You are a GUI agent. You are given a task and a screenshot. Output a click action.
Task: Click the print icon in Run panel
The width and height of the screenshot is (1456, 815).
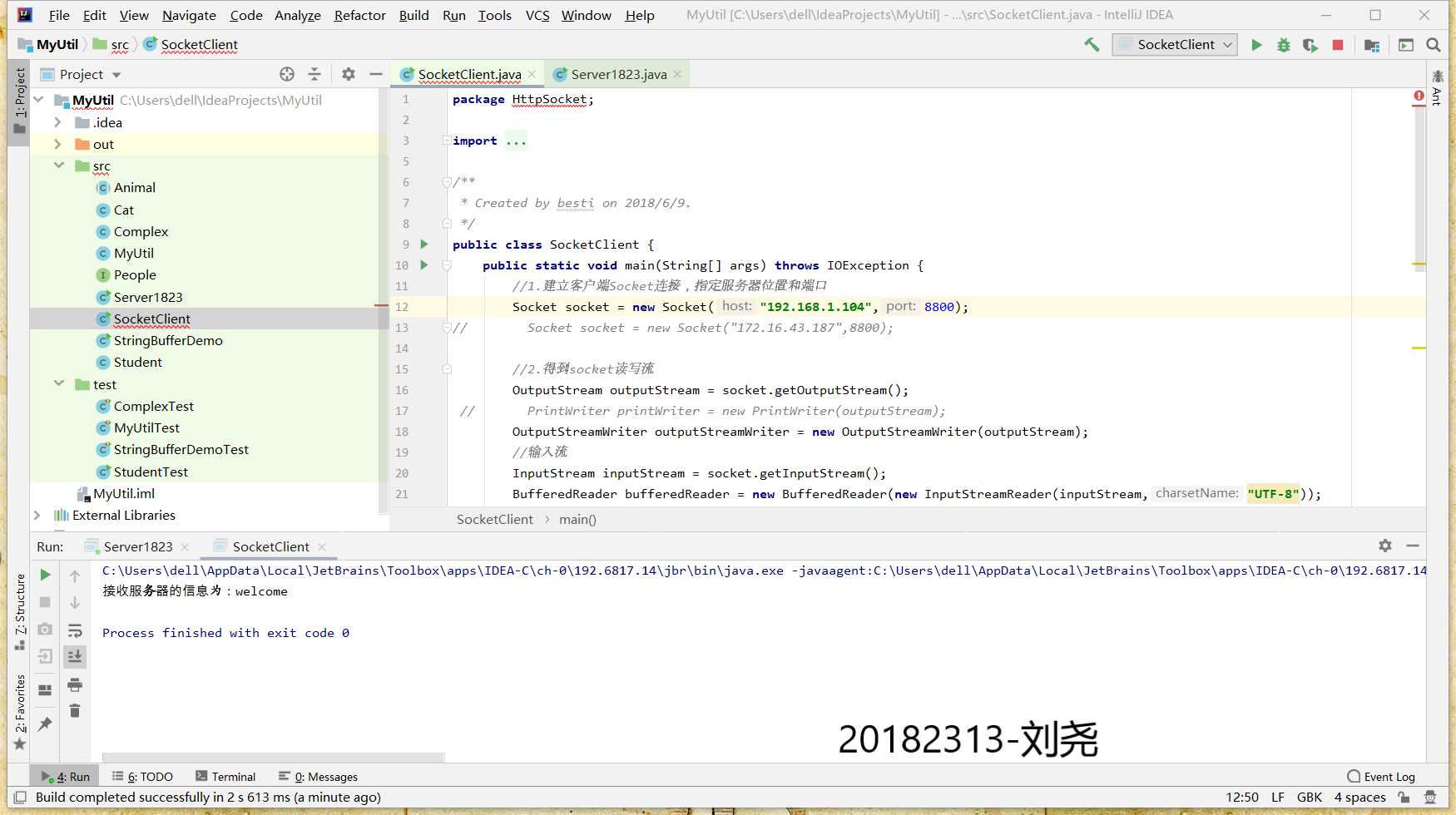click(x=75, y=685)
